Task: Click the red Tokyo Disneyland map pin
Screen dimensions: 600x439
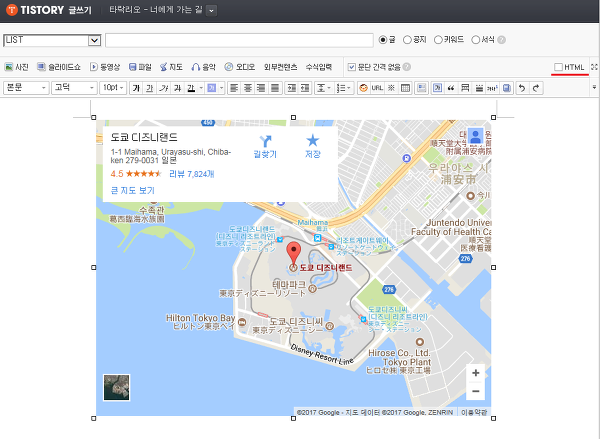Action: (x=293, y=254)
